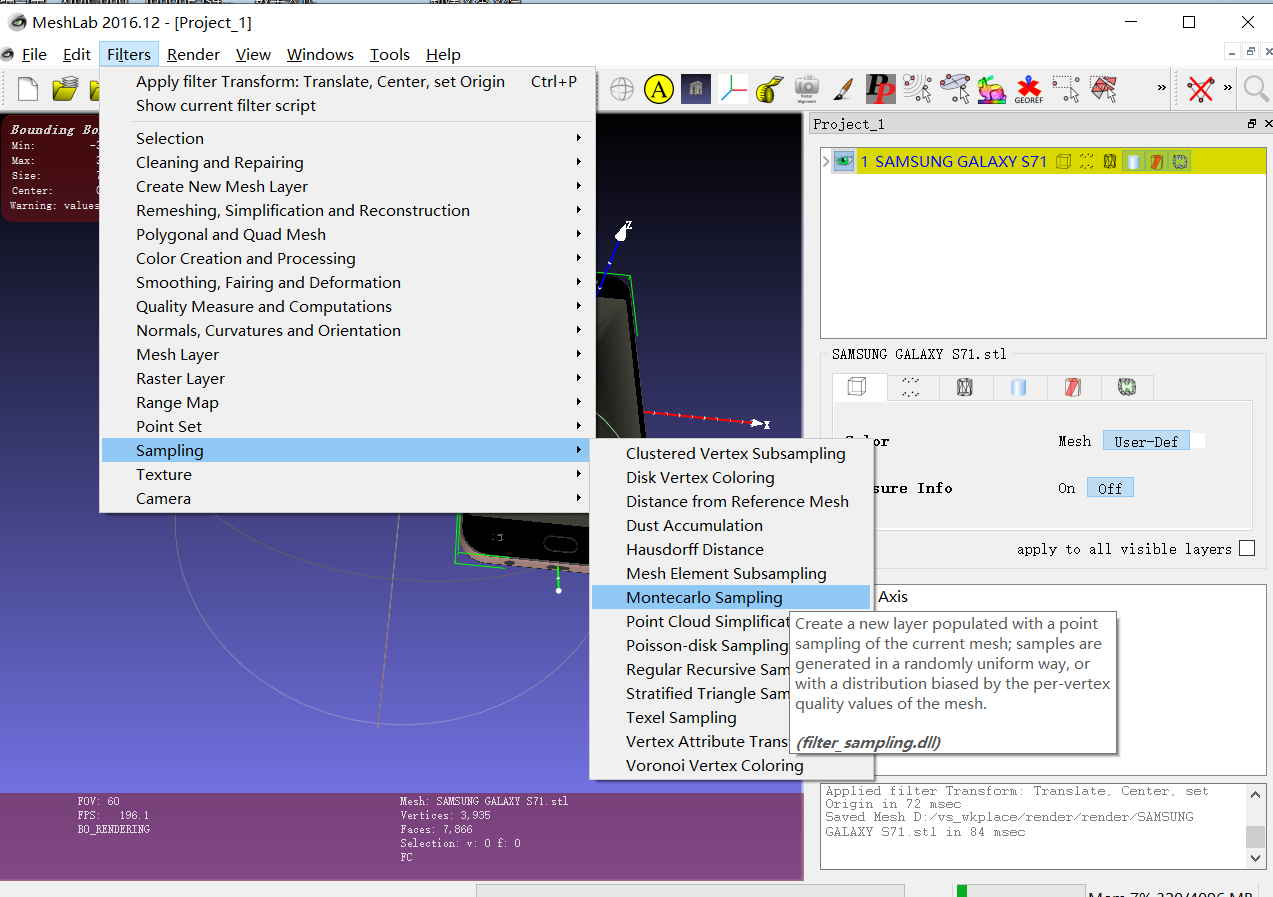Toggle solid fill cylinder icon in layer row

[x=1132, y=161]
